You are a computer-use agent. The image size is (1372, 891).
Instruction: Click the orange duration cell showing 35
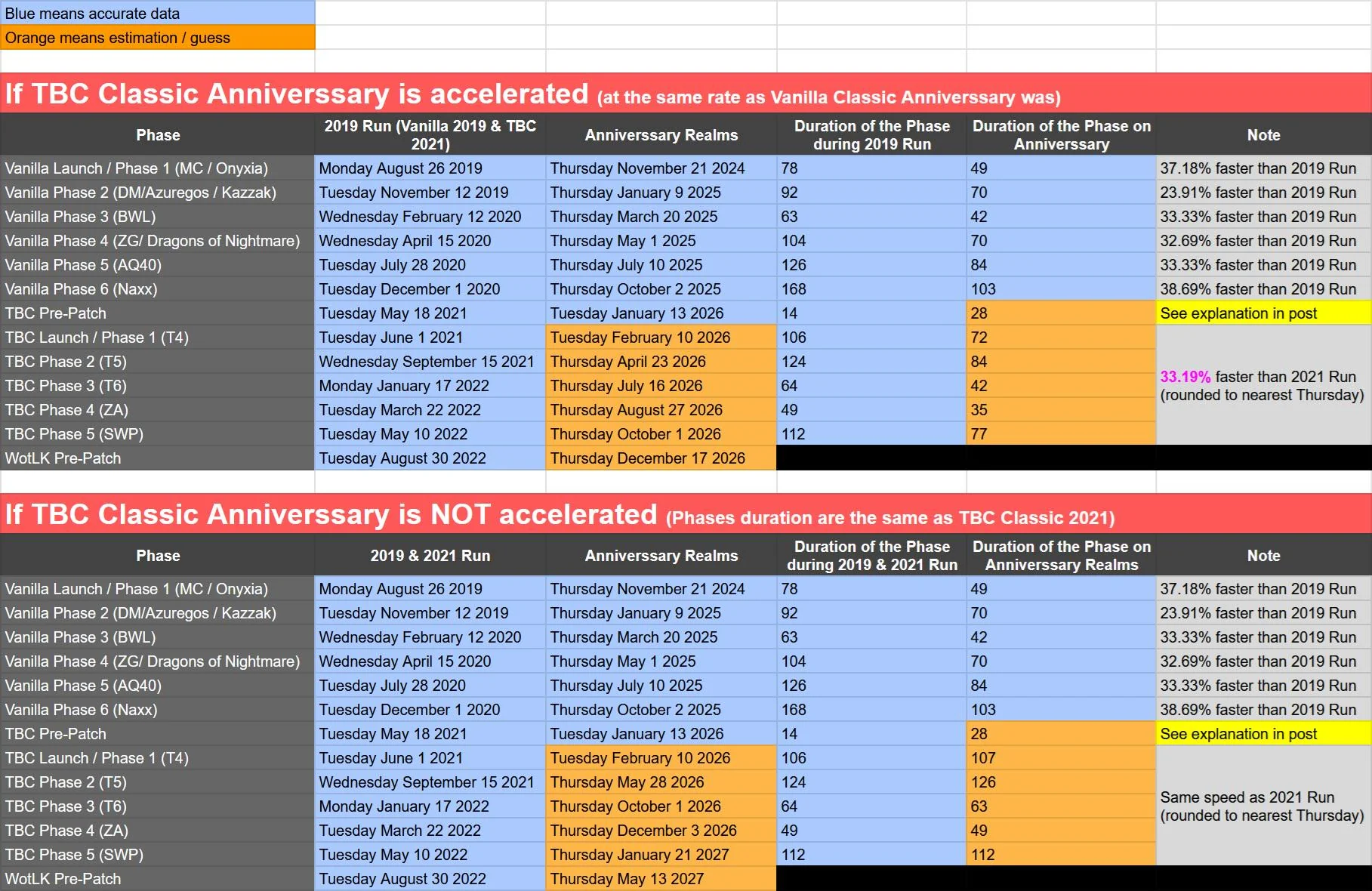1060,410
